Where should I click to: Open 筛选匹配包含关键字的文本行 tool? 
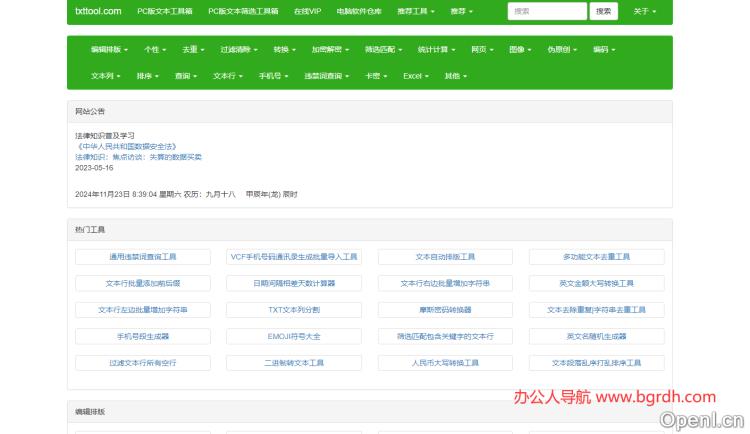[445, 336]
